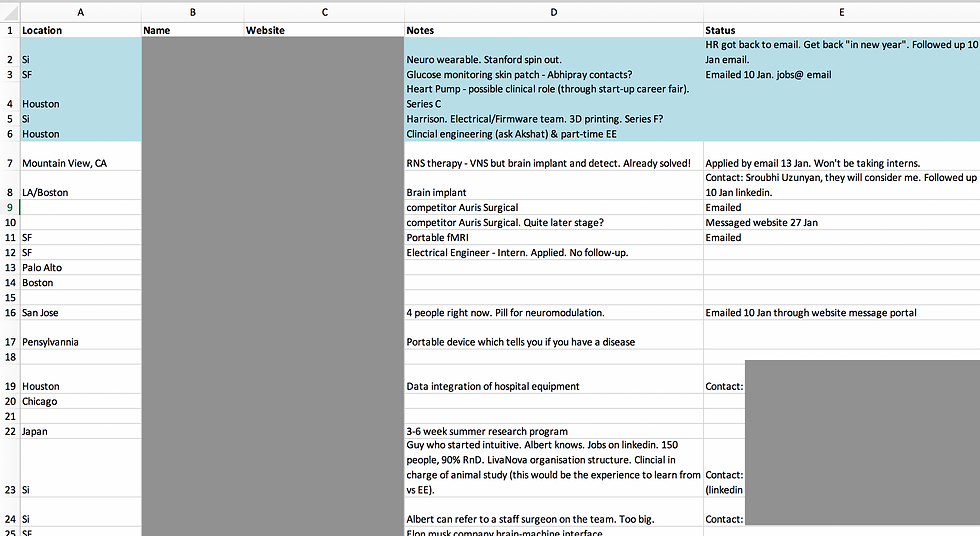Click the 'Name' header cell
The image size is (980, 536).
[x=192, y=30]
